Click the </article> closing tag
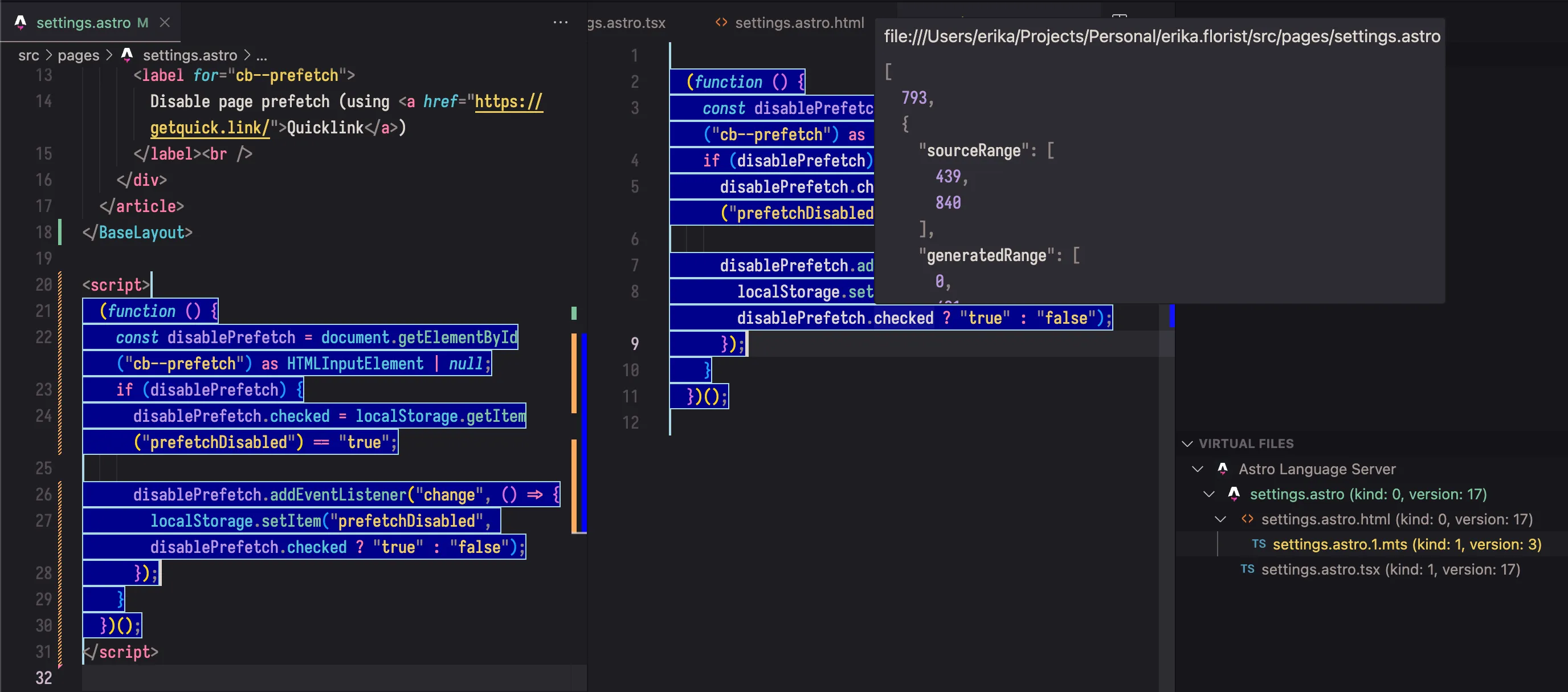The image size is (1568, 692). click(x=142, y=206)
